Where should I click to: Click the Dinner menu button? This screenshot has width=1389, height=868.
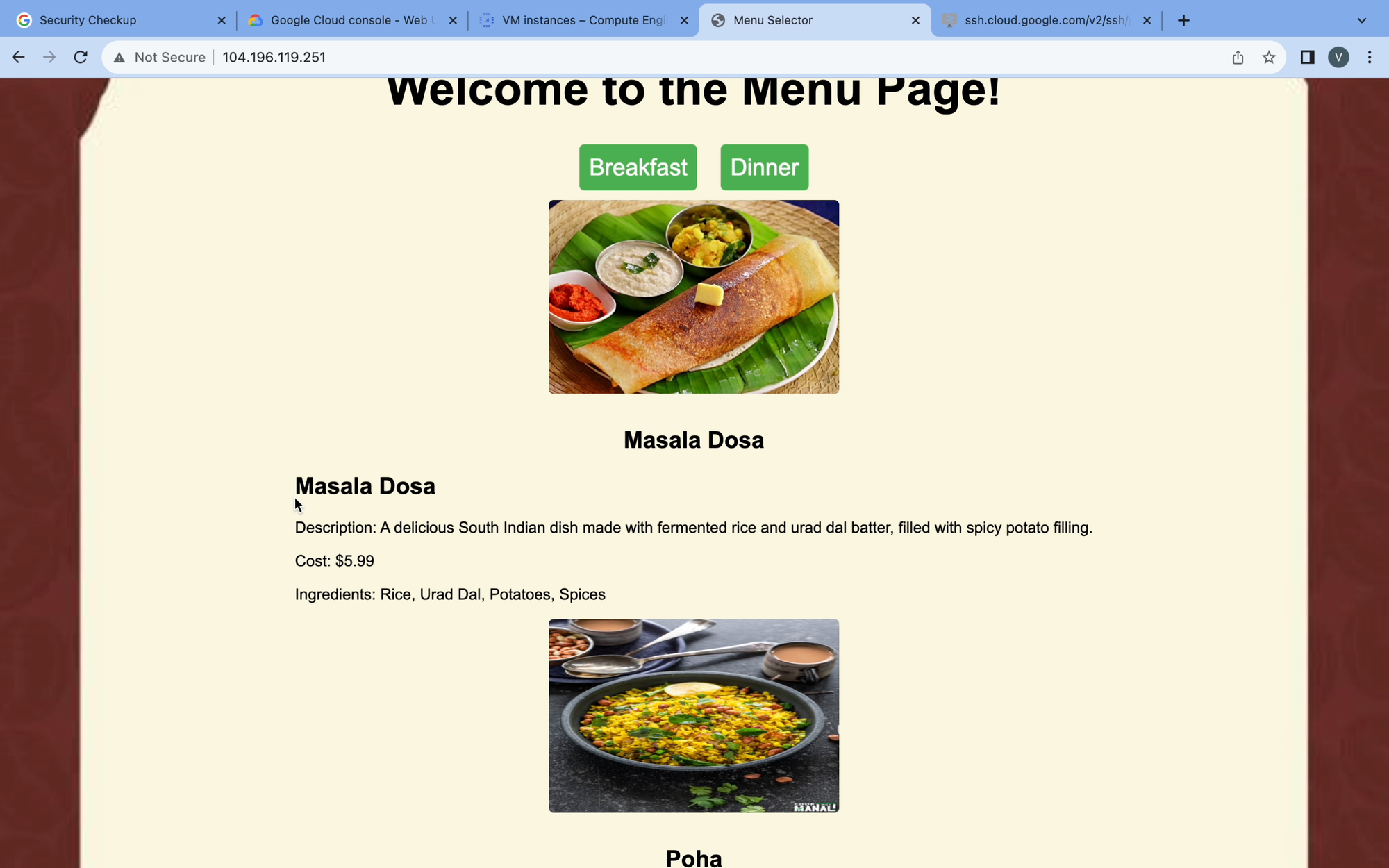click(x=764, y=167)
